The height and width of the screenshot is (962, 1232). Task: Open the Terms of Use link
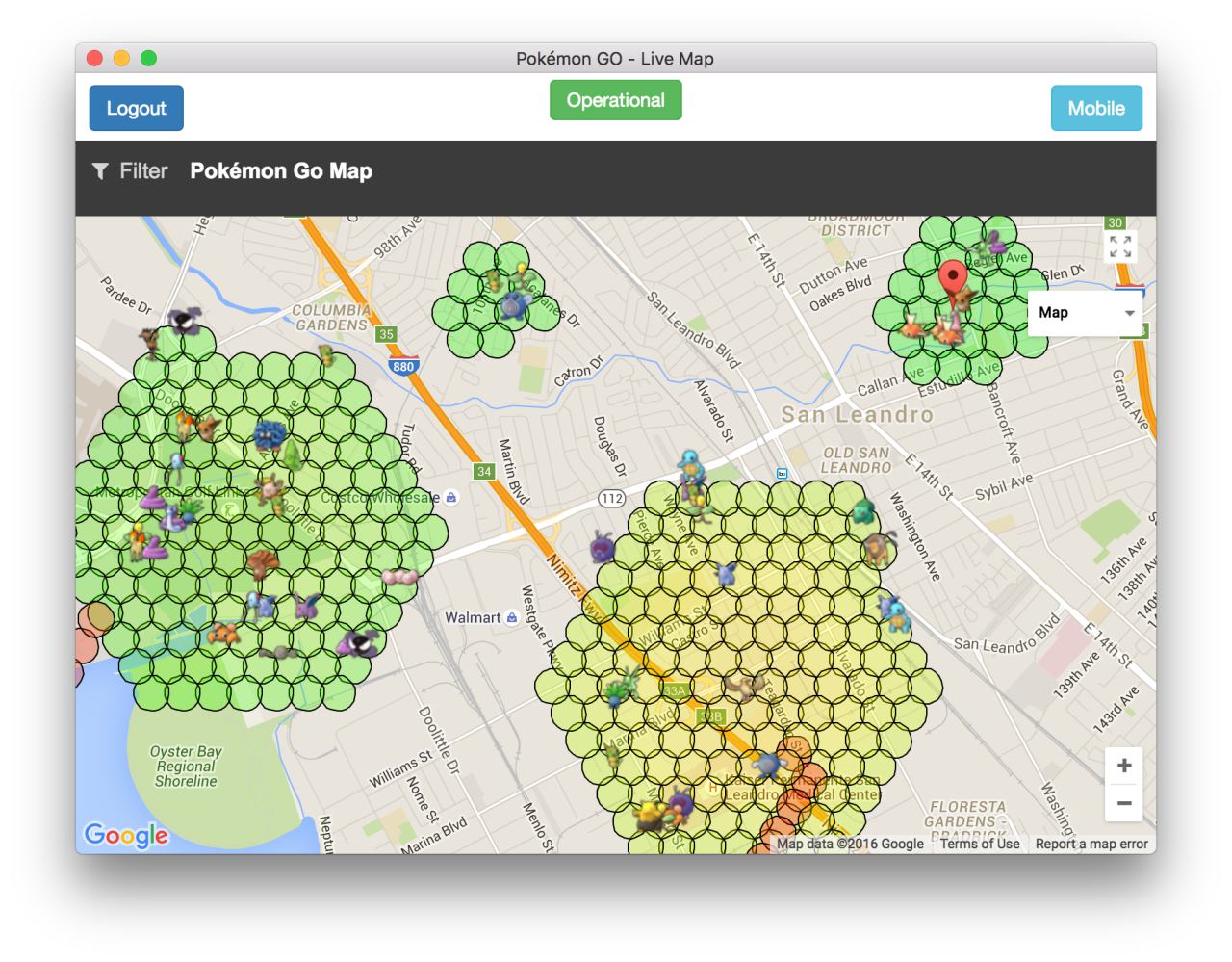tap(980, 844)
